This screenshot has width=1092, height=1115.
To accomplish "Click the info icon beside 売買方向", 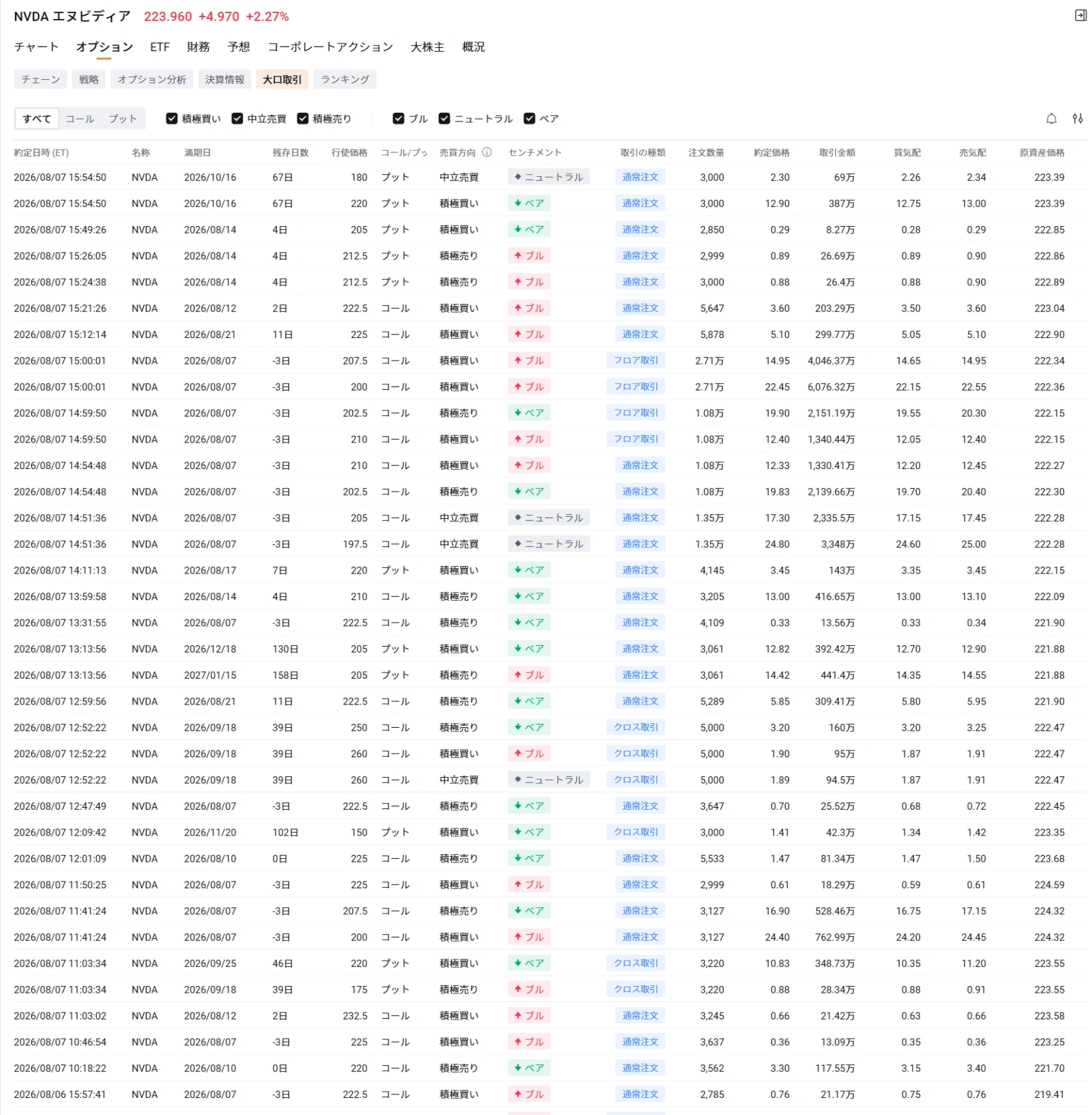I will tap(487, 152).
